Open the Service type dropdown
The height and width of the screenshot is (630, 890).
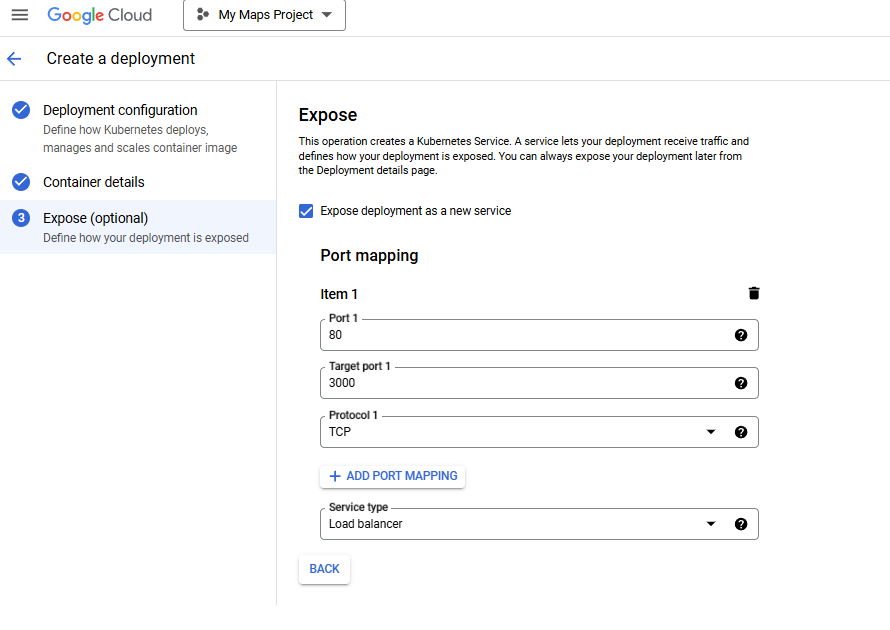(711, 523)
